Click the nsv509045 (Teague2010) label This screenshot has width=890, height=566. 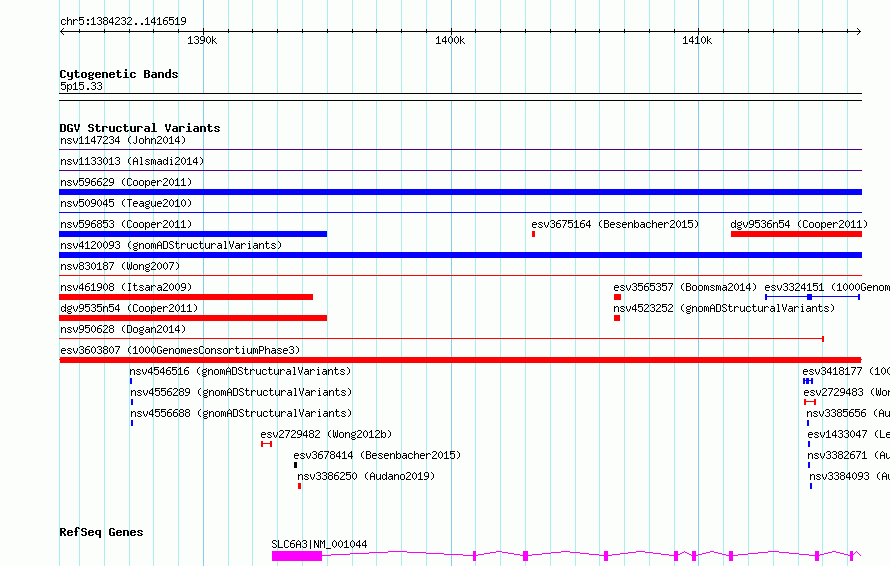pos(126,203)
